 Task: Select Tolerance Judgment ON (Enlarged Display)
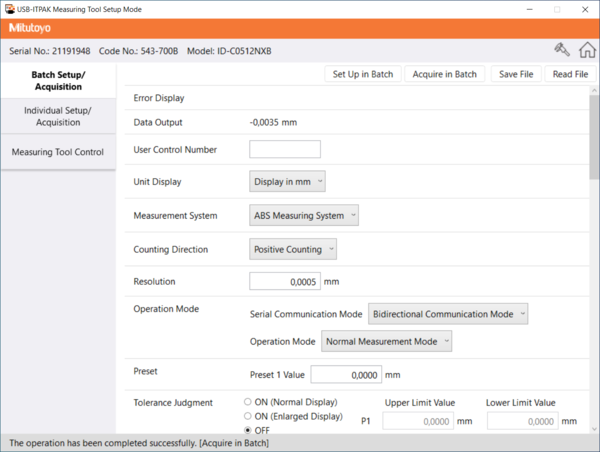[248, 416]
